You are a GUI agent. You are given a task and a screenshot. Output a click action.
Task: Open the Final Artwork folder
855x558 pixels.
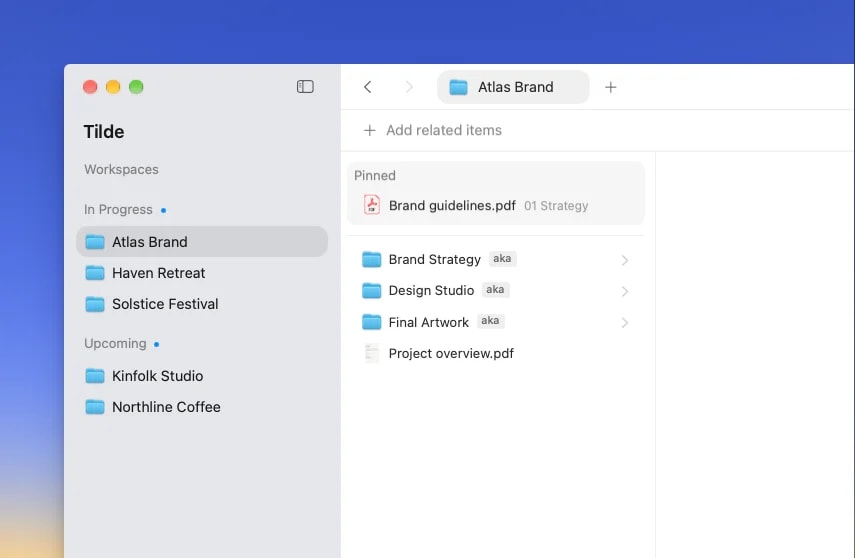pyautogui.click(x=495, y=322)
